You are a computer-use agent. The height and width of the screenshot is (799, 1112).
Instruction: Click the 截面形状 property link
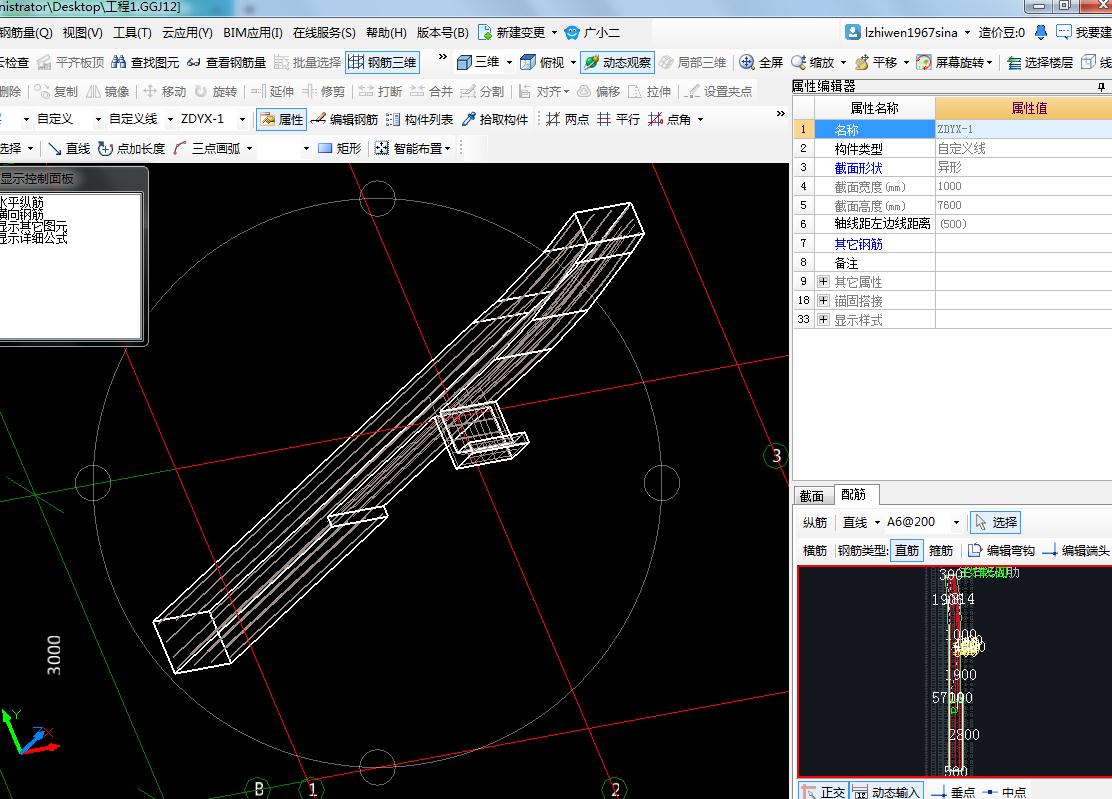pyautogui.click(x=858, y=168)
